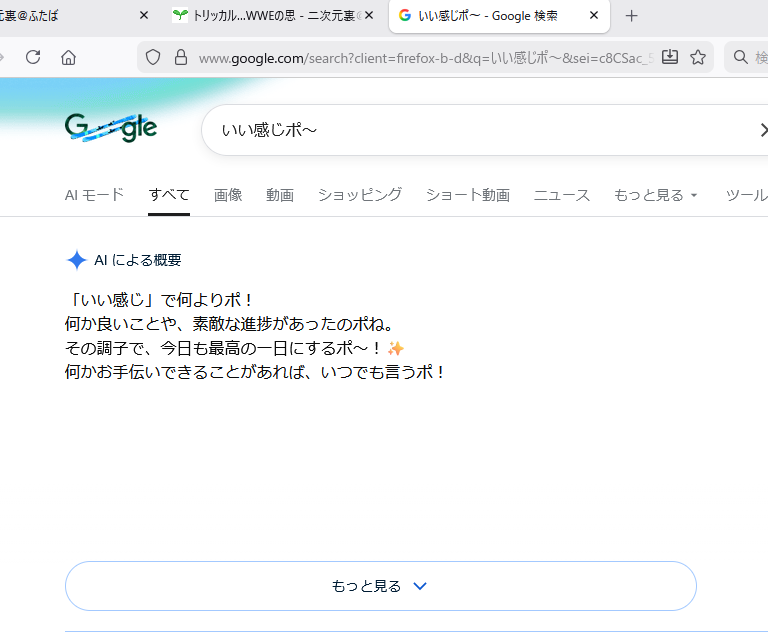Clear the Google search box text

[763, 130]
